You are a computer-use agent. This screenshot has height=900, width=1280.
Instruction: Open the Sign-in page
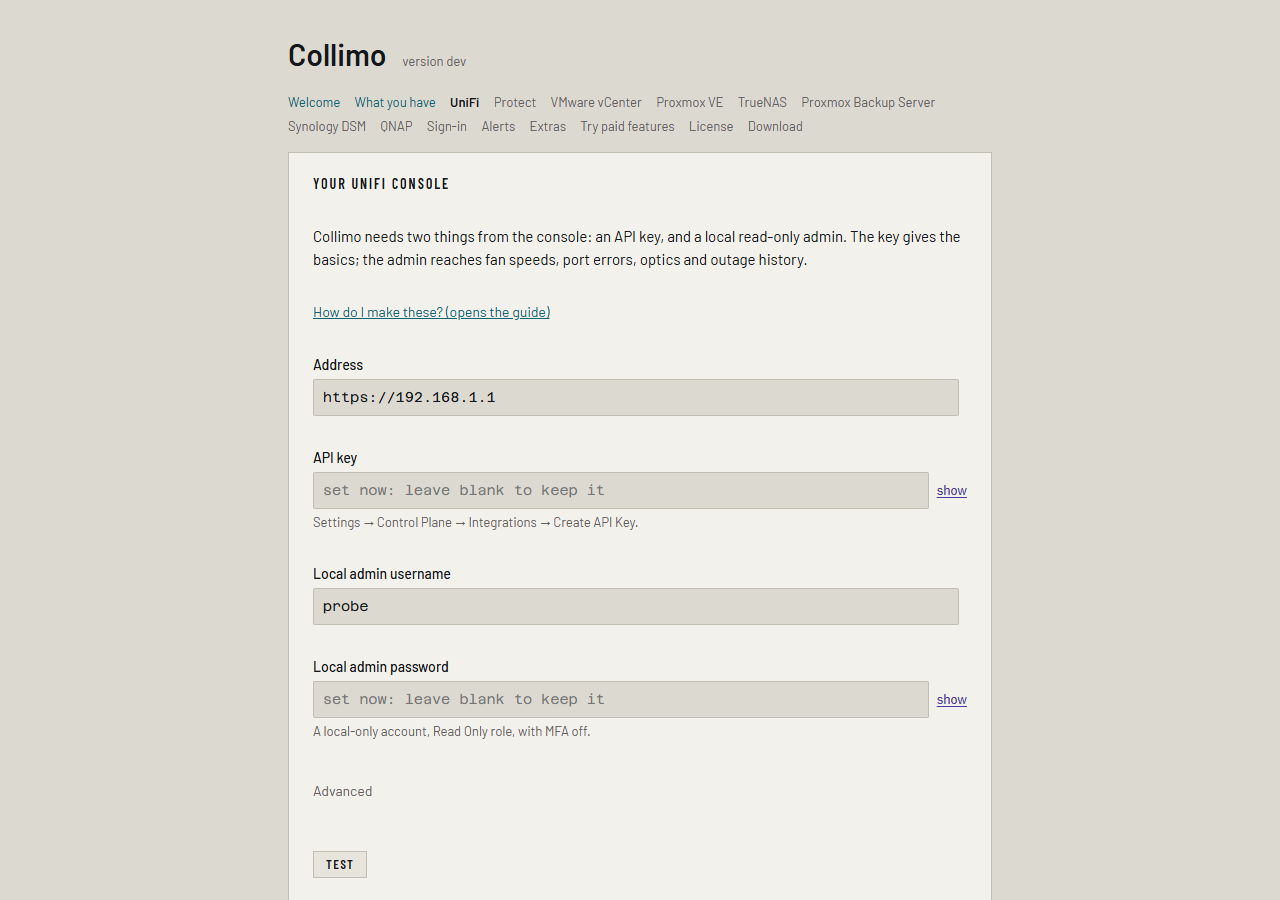coord(447,126)
